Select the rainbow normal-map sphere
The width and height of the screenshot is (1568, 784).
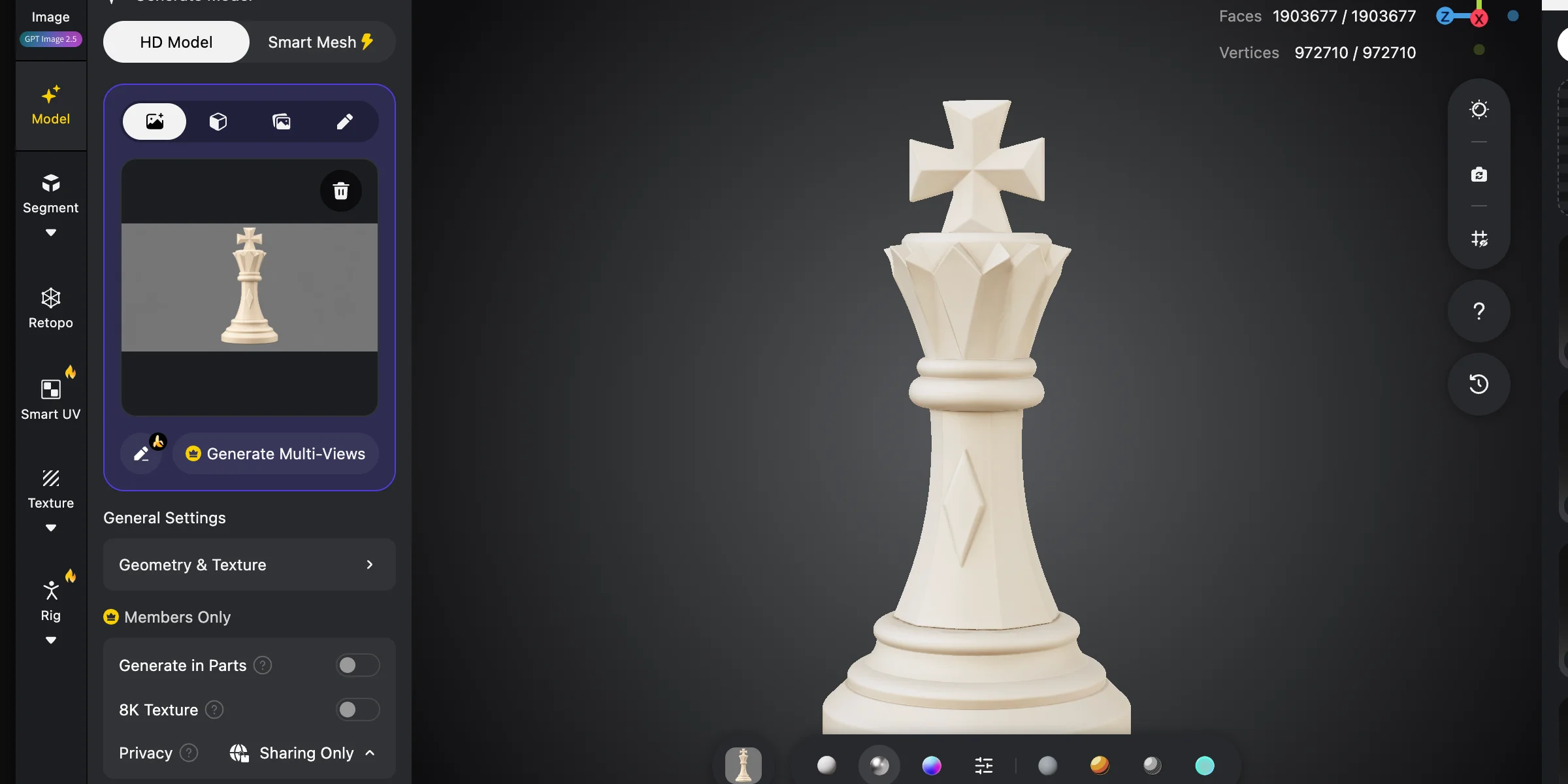click(x=932, y=765)
